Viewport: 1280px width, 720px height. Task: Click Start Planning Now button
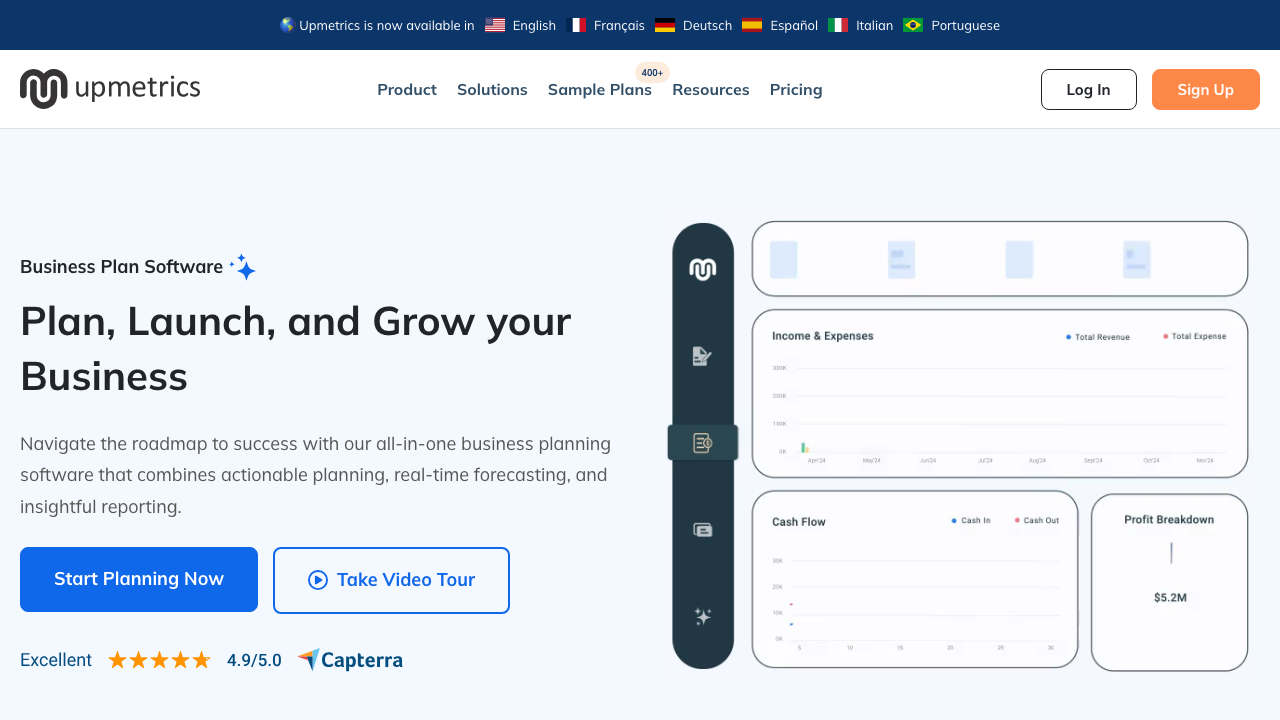coord(139,579)
